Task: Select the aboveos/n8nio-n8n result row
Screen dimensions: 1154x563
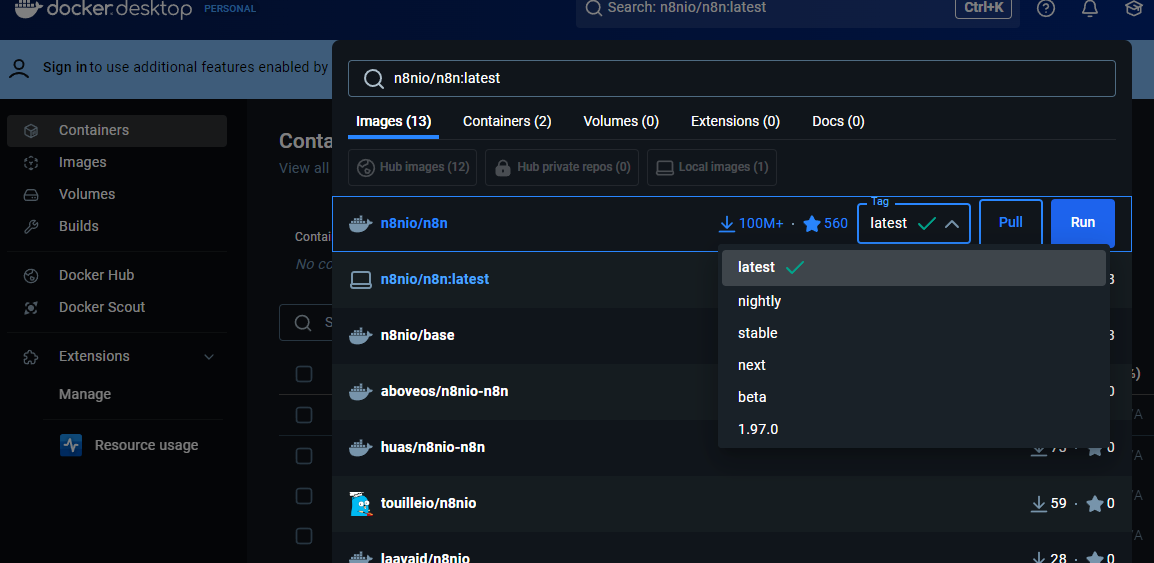Action: (732, 392)
